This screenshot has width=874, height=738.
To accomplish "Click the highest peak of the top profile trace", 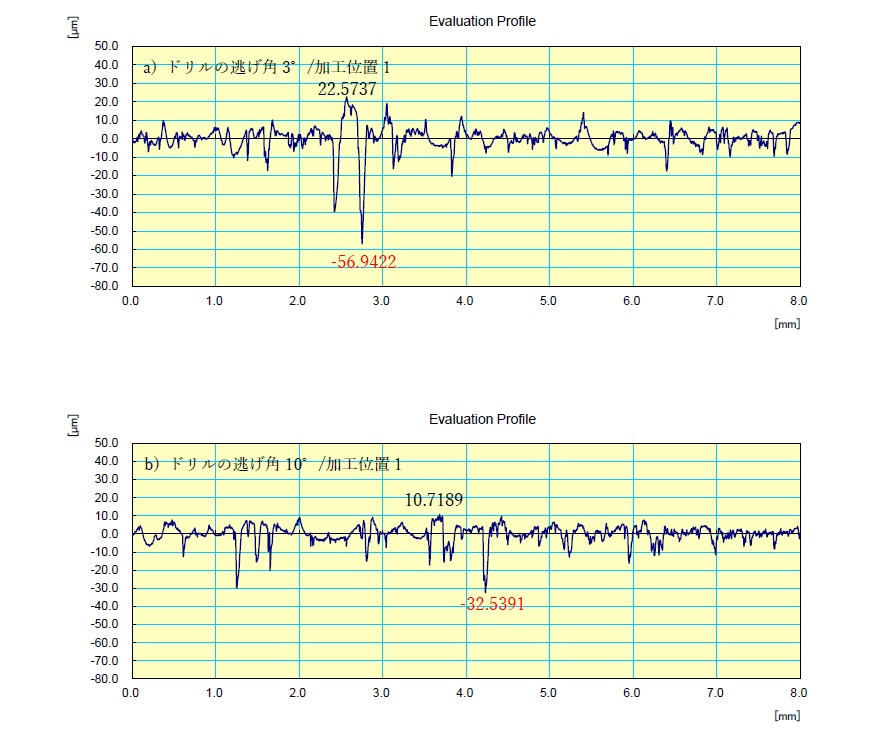I will tap(346, 98).
